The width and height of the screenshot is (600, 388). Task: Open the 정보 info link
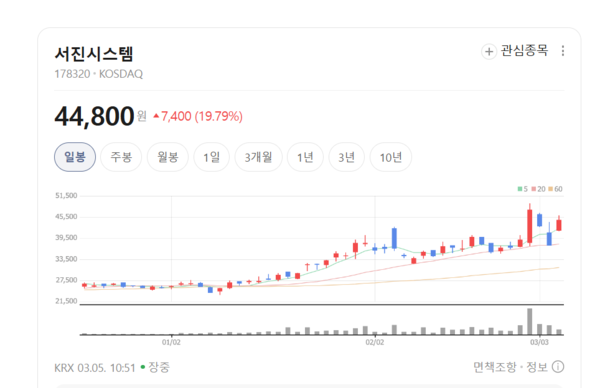point(537,367)
